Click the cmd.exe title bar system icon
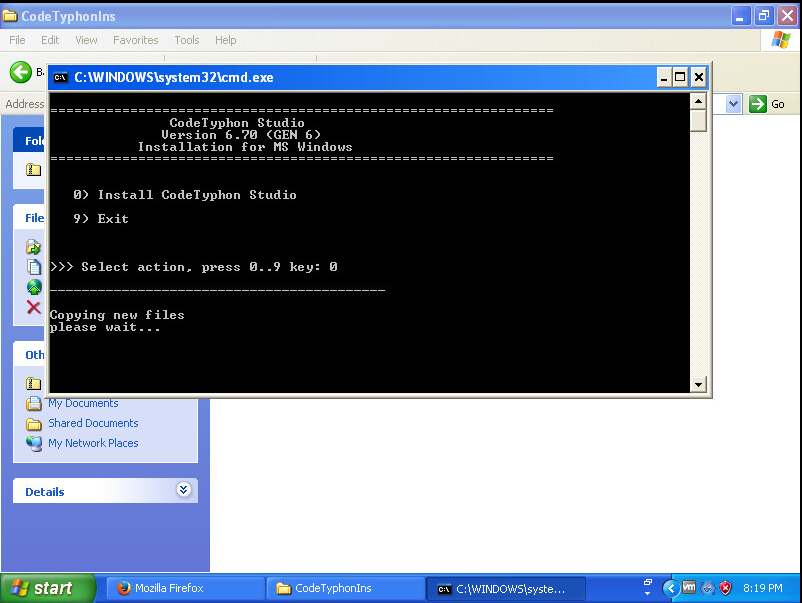 pos(61,77)
